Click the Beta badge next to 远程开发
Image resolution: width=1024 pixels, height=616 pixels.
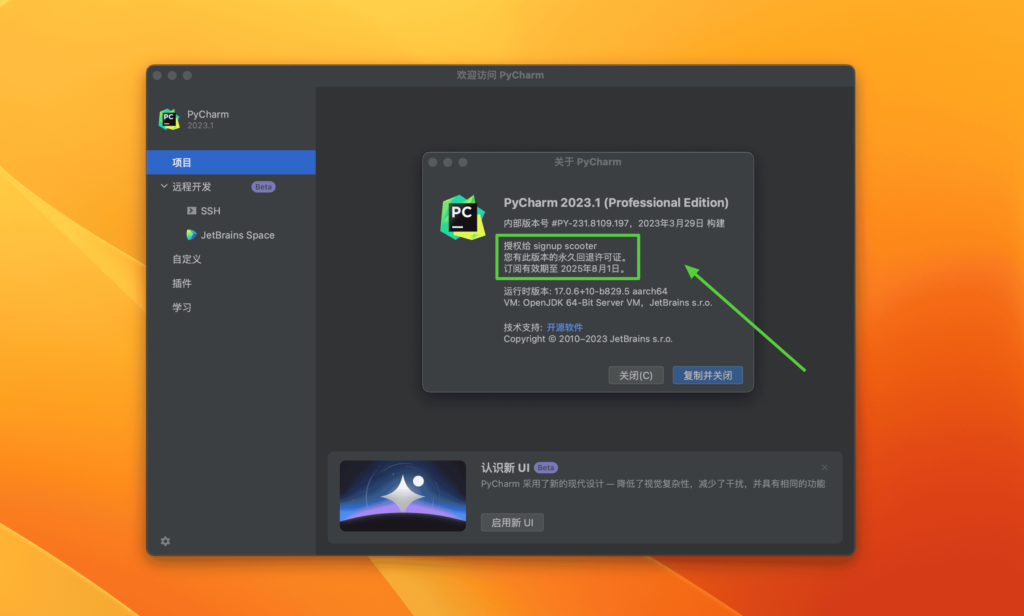tap(262, 186)
